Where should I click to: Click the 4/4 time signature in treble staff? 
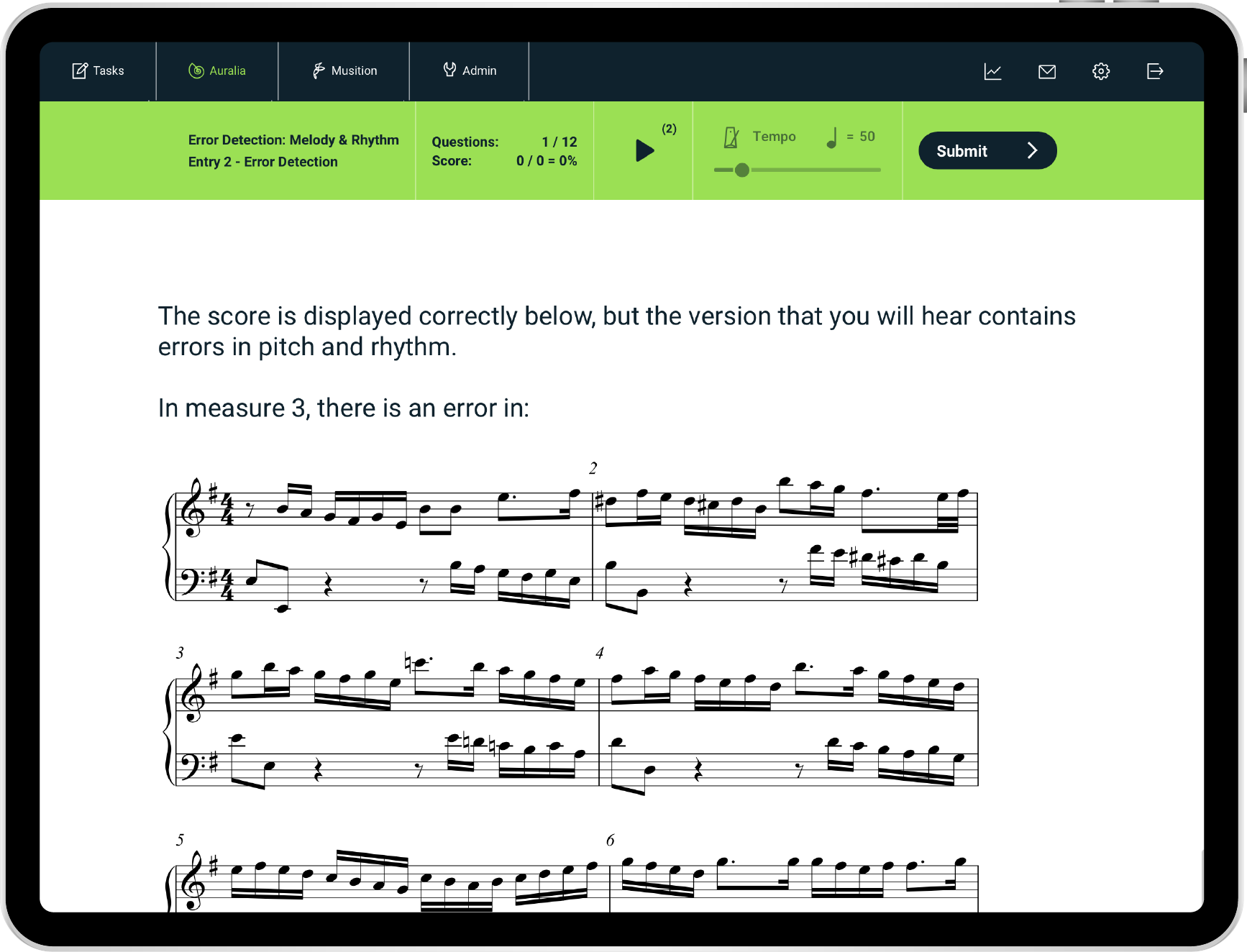click(227, 509)
